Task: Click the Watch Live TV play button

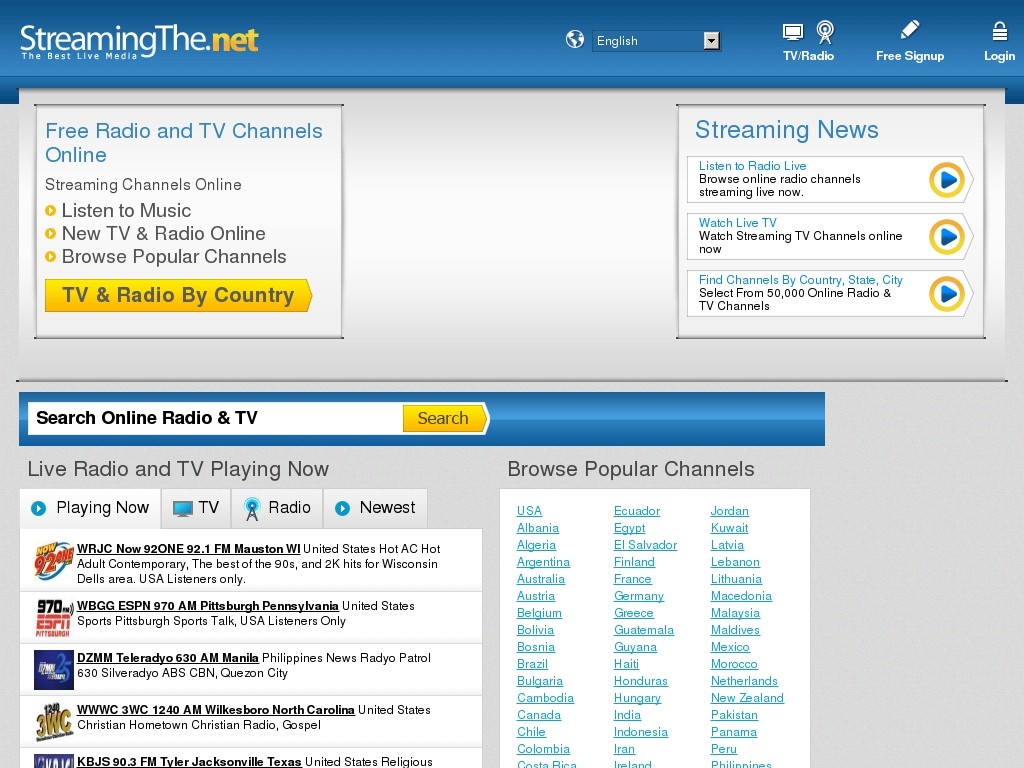Action: 947,236
